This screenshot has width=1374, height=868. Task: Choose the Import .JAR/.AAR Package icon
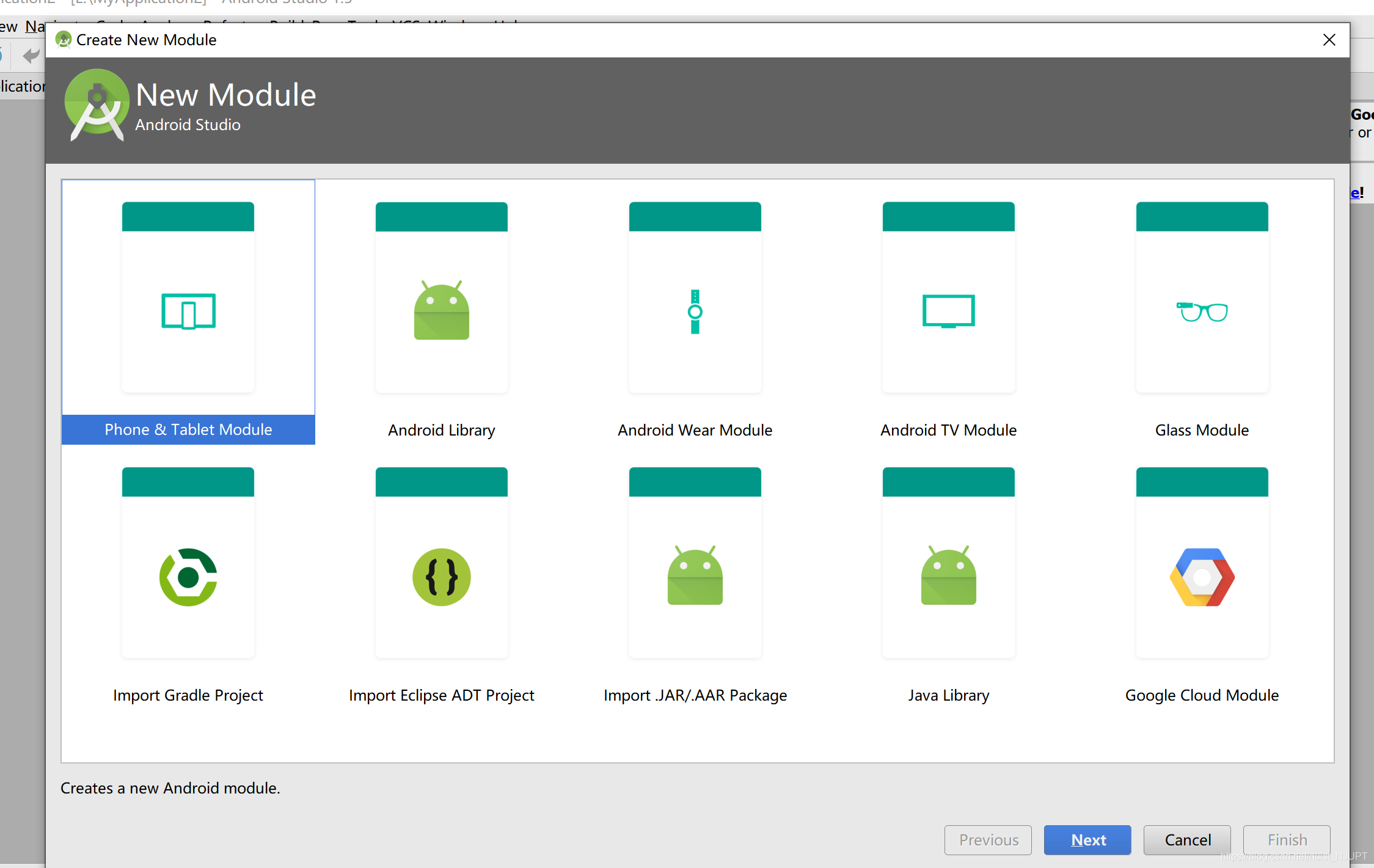click(x=695, y=575)
